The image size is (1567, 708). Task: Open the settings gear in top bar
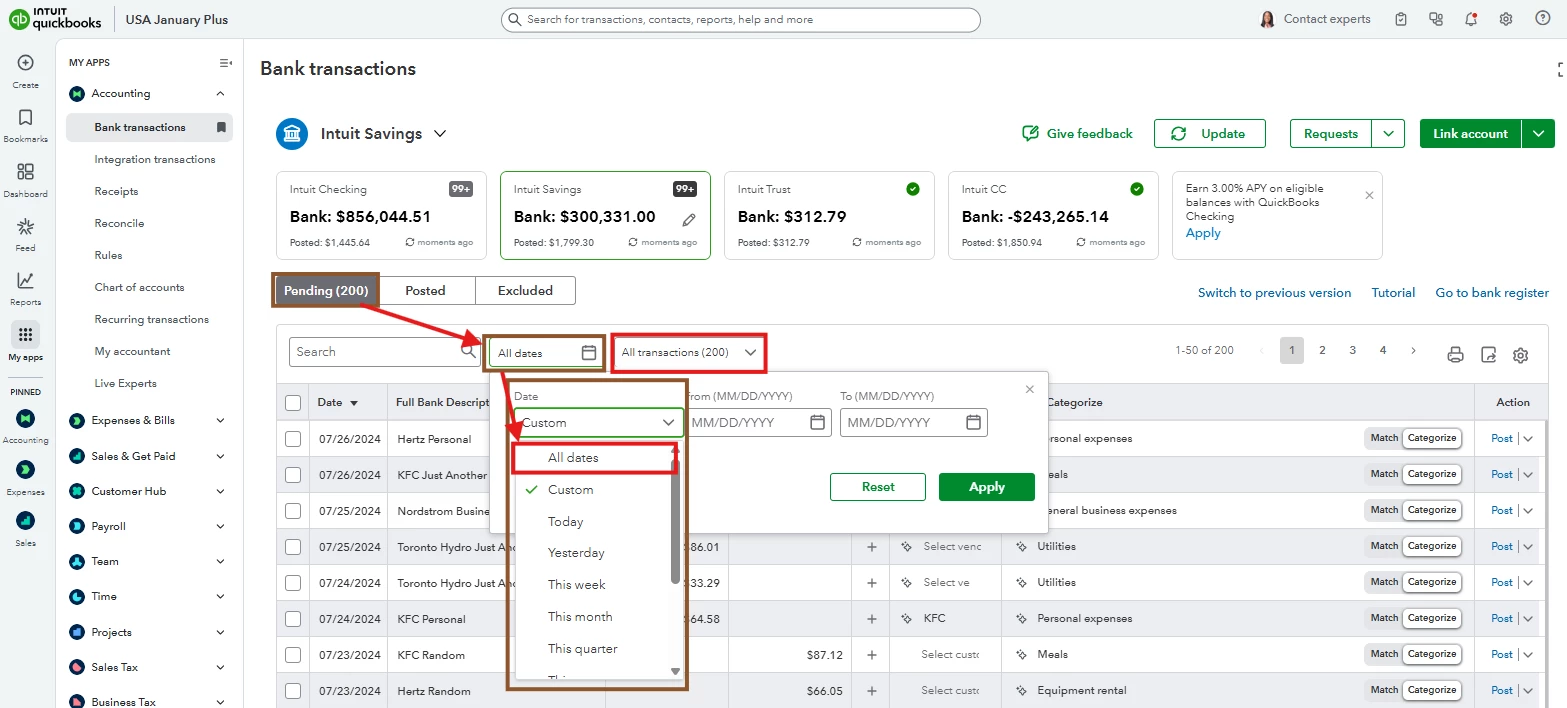point(1506,19)
